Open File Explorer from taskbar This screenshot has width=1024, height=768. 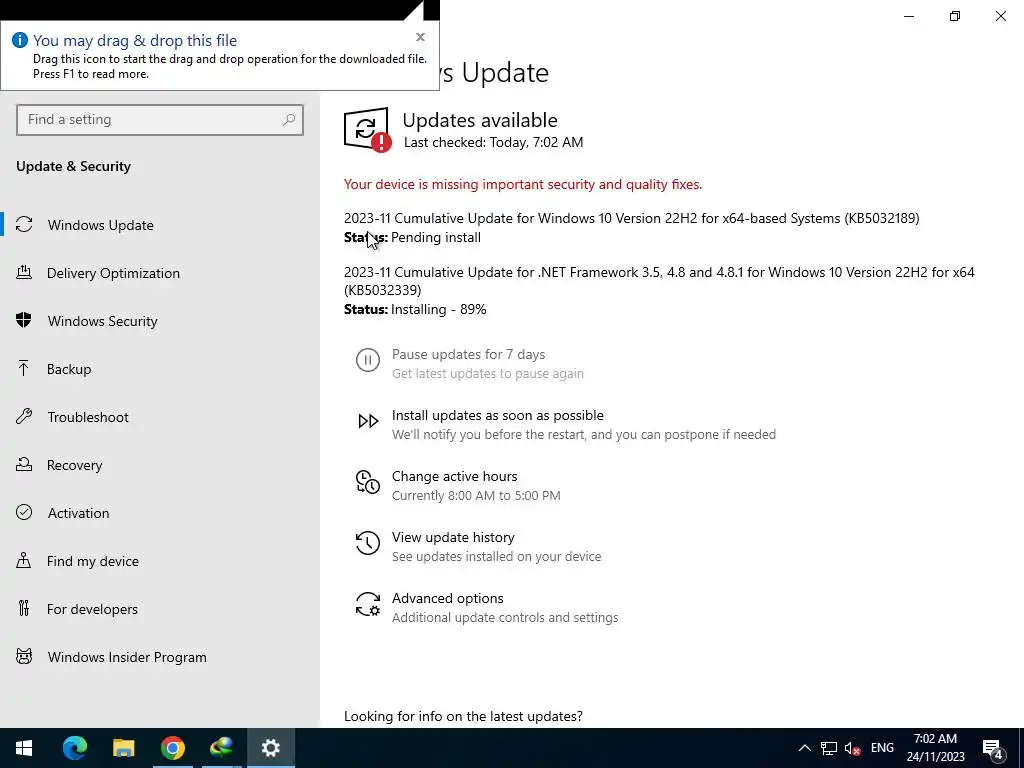pyautogui.click(x=123, y=748)
